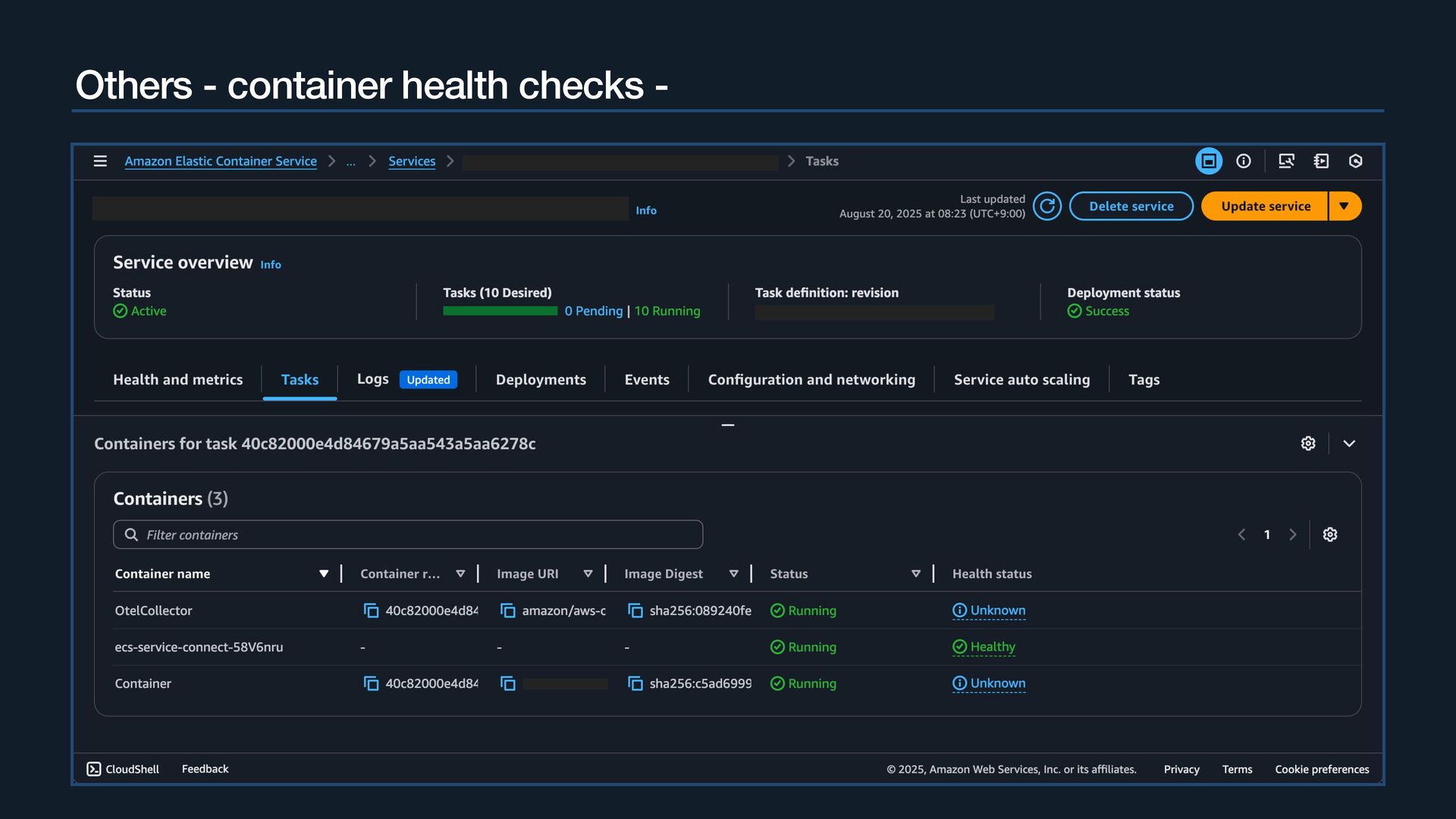The image size is (1456, 819).
Task: Click the document arrow icon in top bar
Action: 1321,161
